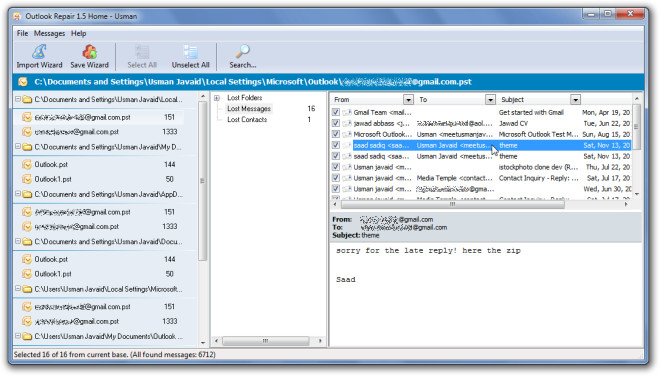Click folder icon of C:\Users\...Local Settings\Microsoft

pyautogui.click(x=27, y=289)
